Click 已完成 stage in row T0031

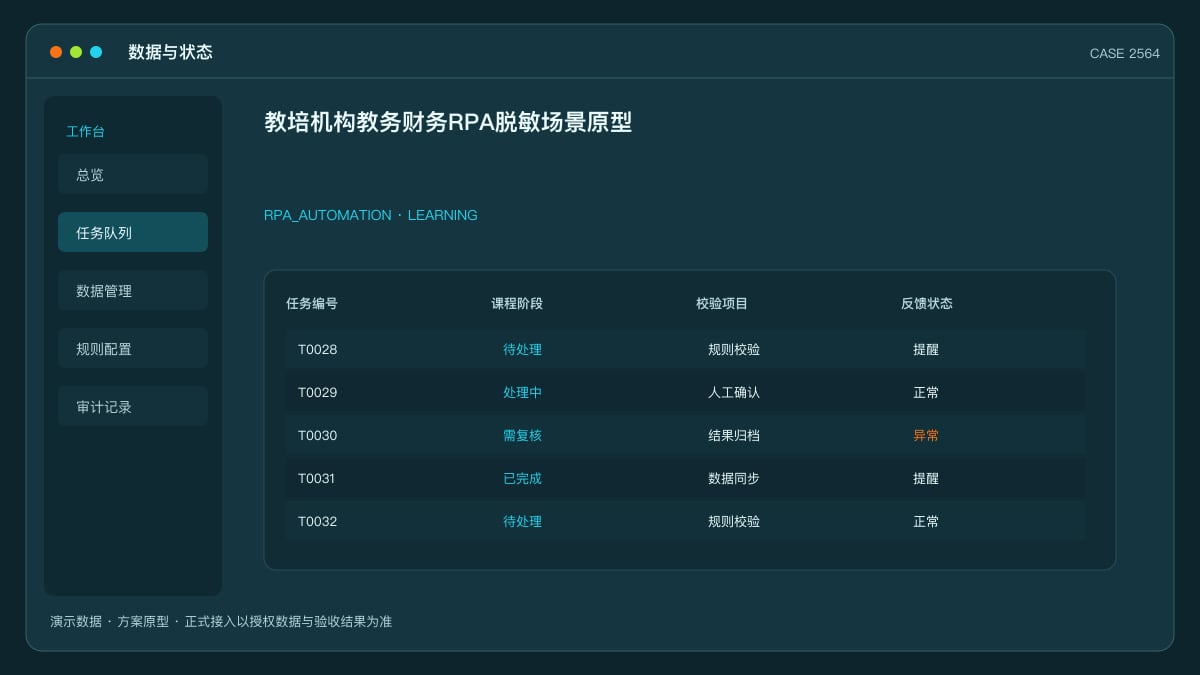523,478
